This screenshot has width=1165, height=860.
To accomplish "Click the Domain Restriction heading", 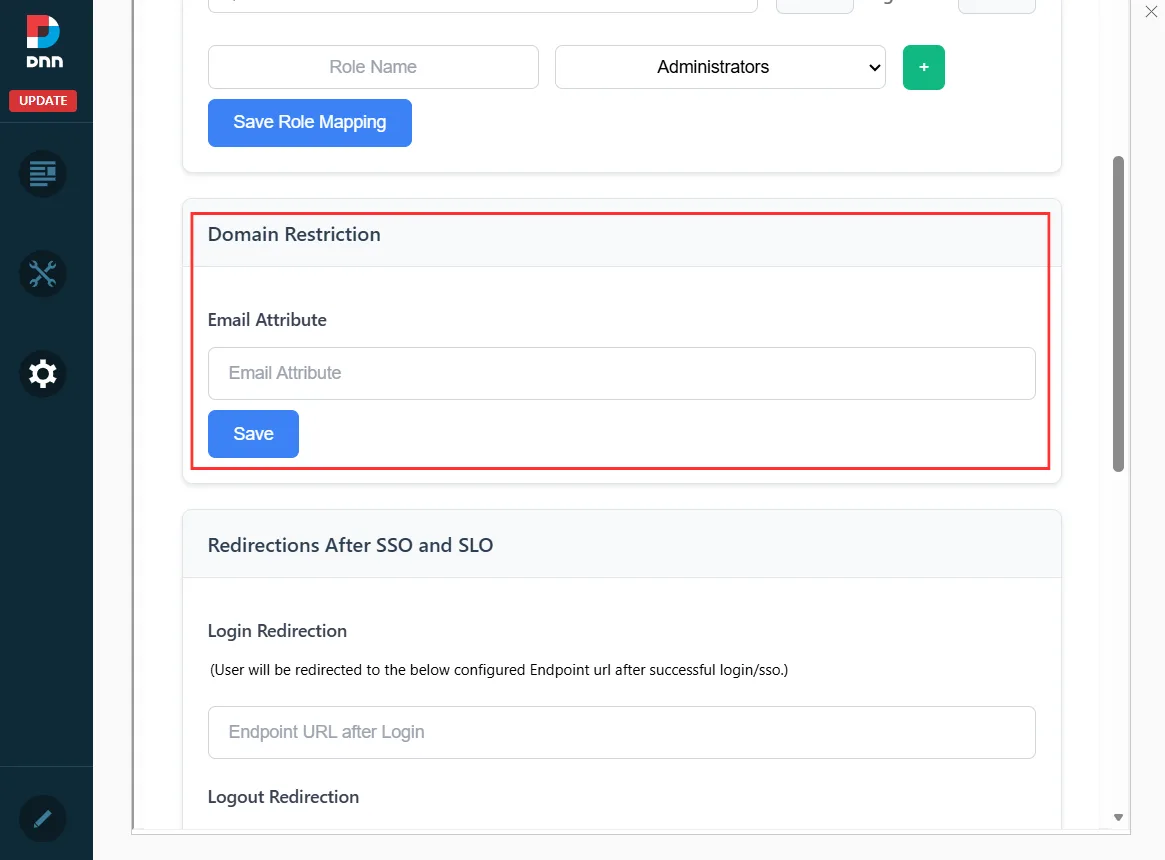I will [294, 234].
